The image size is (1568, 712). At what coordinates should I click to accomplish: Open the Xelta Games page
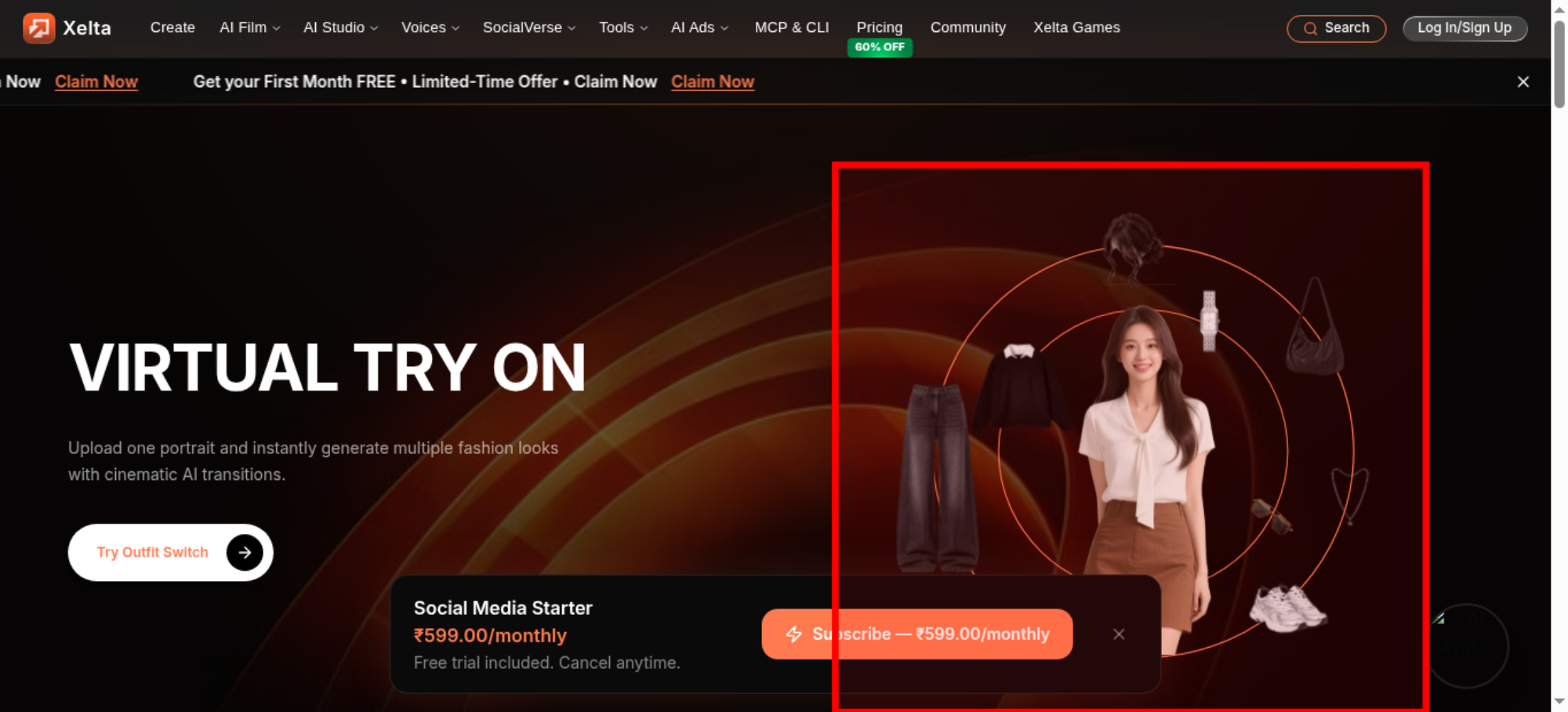coord(1076,27)
